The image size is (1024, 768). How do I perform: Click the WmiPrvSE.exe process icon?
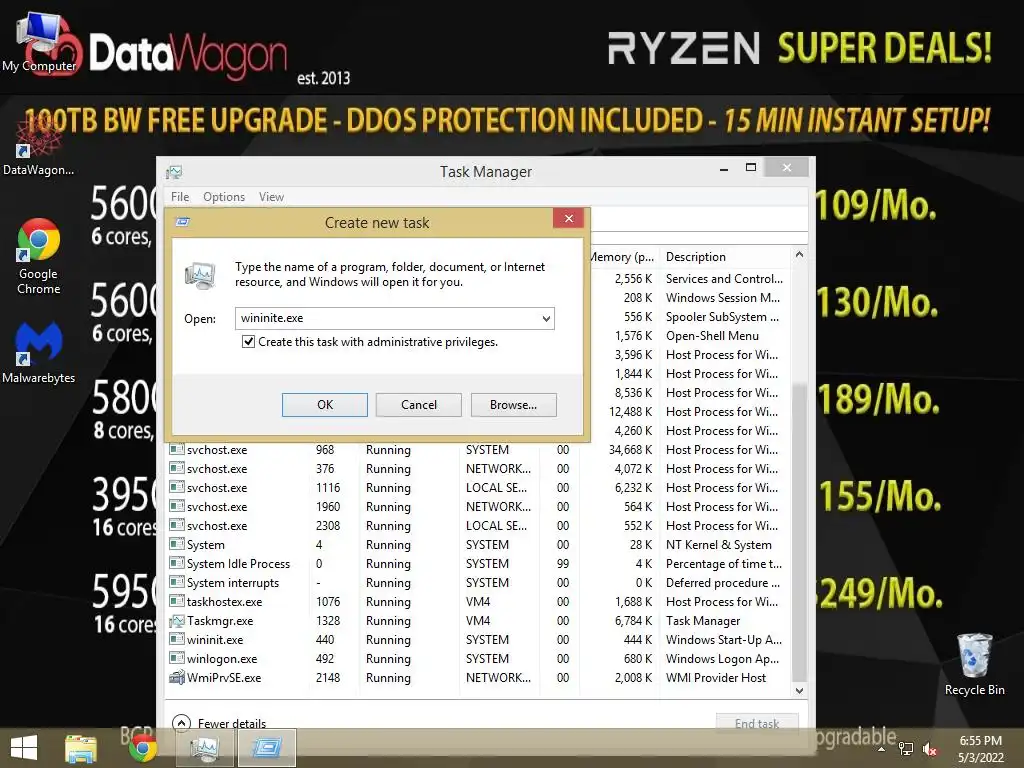coord(176,677)
